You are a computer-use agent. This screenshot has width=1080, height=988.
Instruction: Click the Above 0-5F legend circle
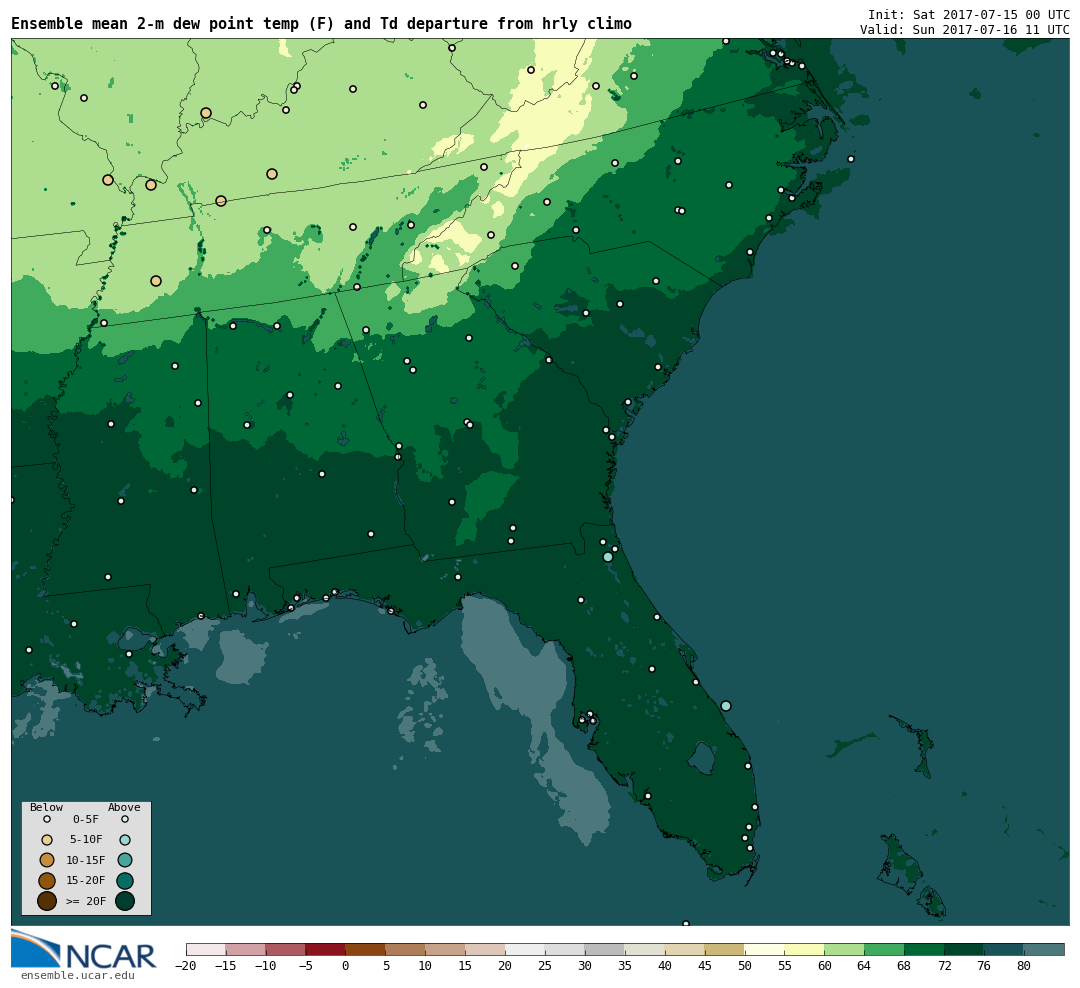pos(125,820)
